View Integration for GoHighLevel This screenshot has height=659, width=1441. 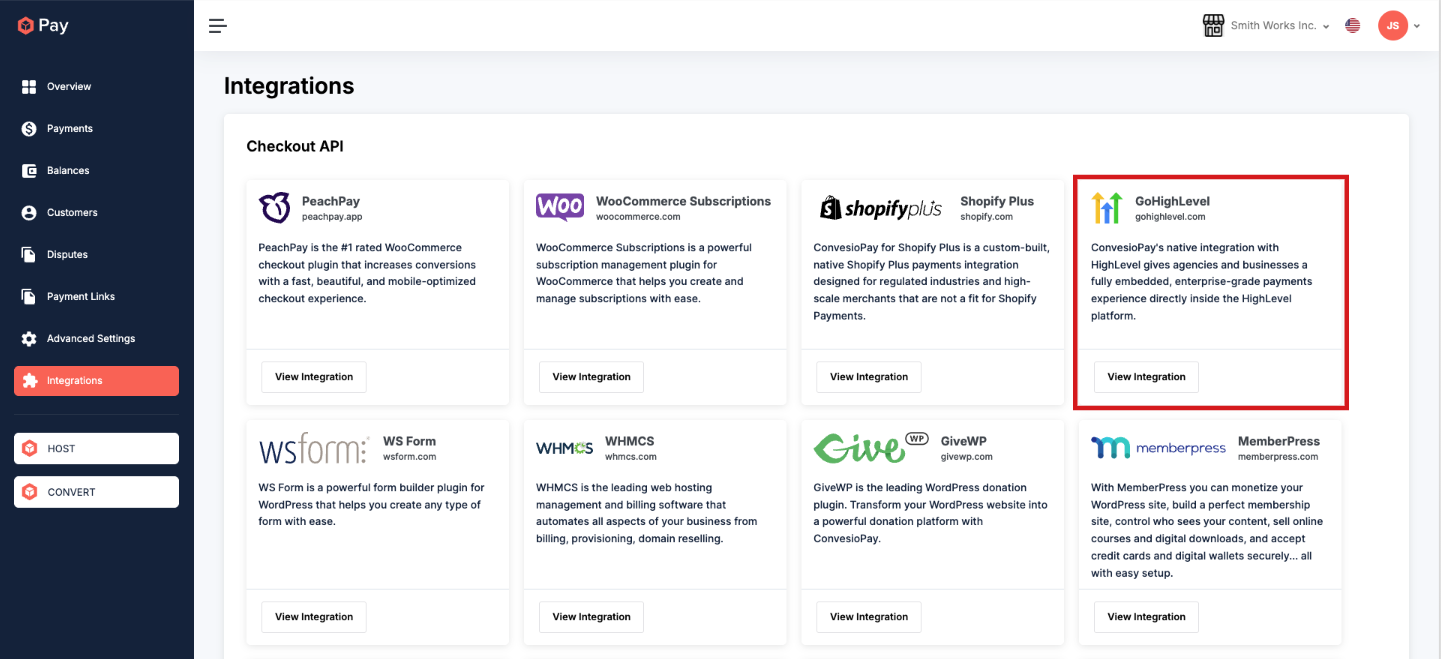1146,377
